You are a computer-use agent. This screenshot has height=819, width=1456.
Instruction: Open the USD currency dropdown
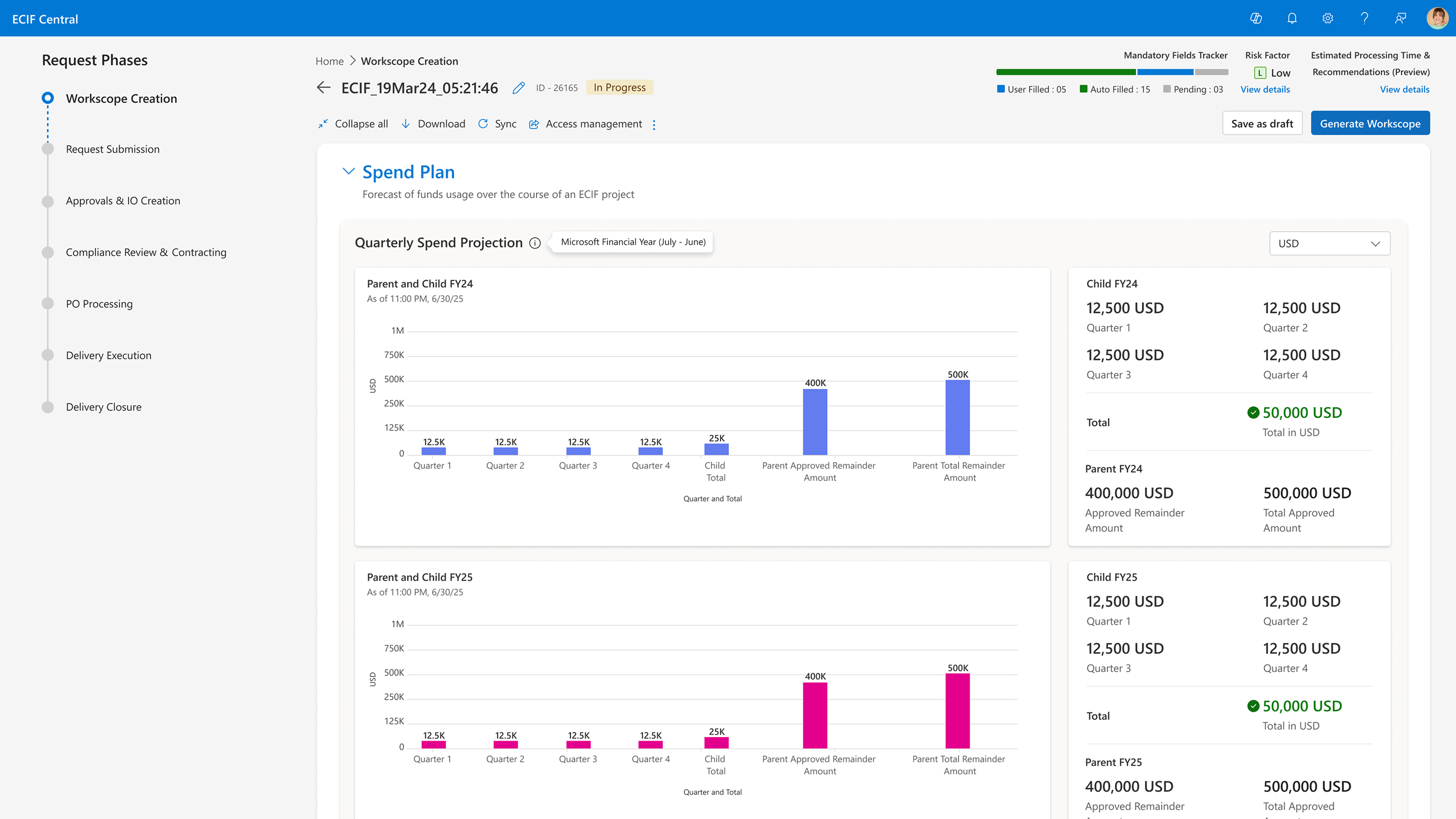(1330, 244)
